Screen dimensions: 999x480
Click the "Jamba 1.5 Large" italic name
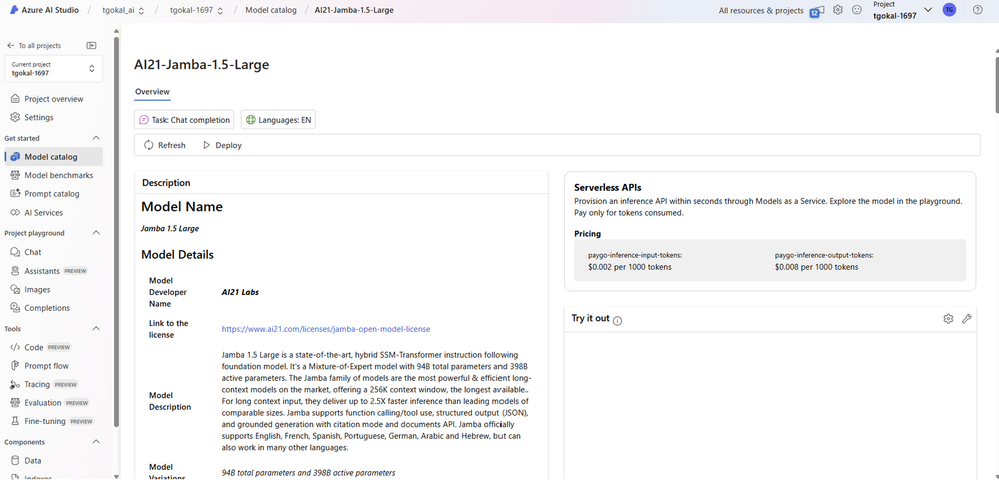[171, 228]
